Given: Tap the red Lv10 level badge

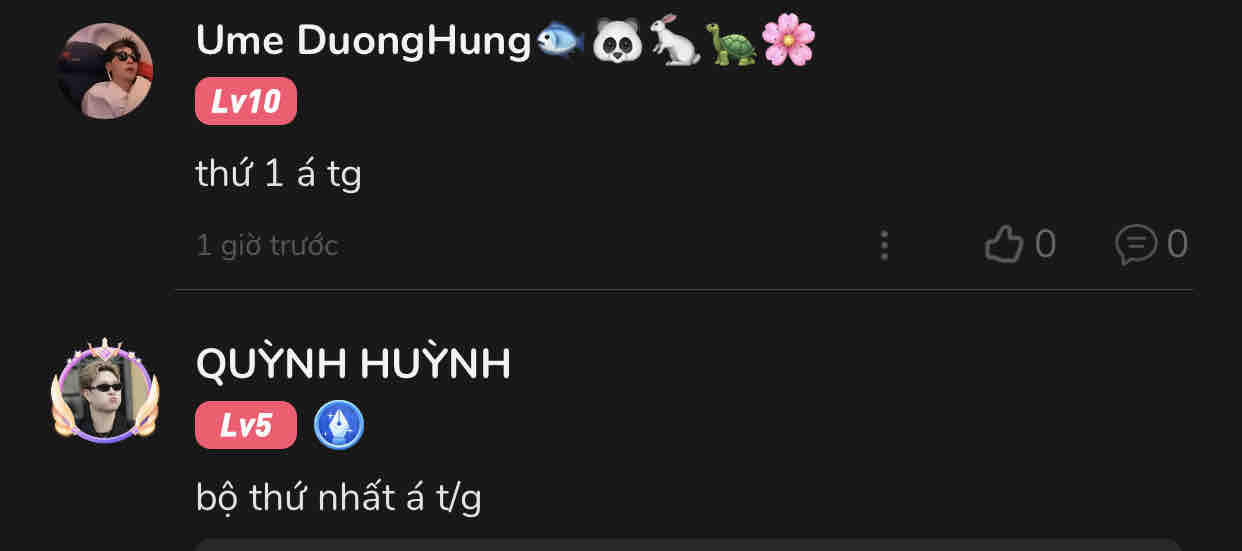Looking at the screenshot, I should [246, 101].
